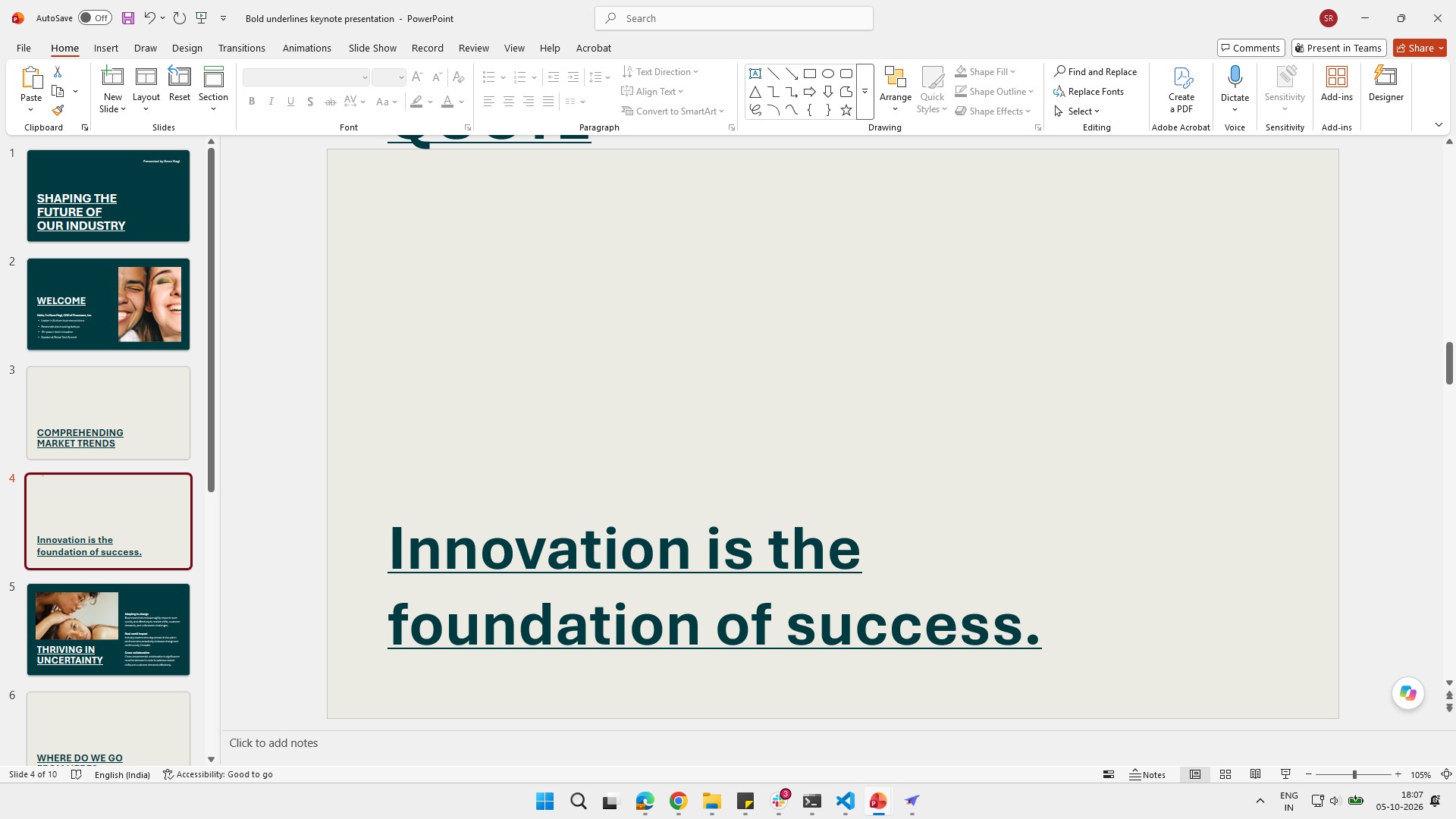Screen dimensions: 1456x819
Task: Open the Slide Show tab
Action: pyautogui.click(x=372, y=48)
